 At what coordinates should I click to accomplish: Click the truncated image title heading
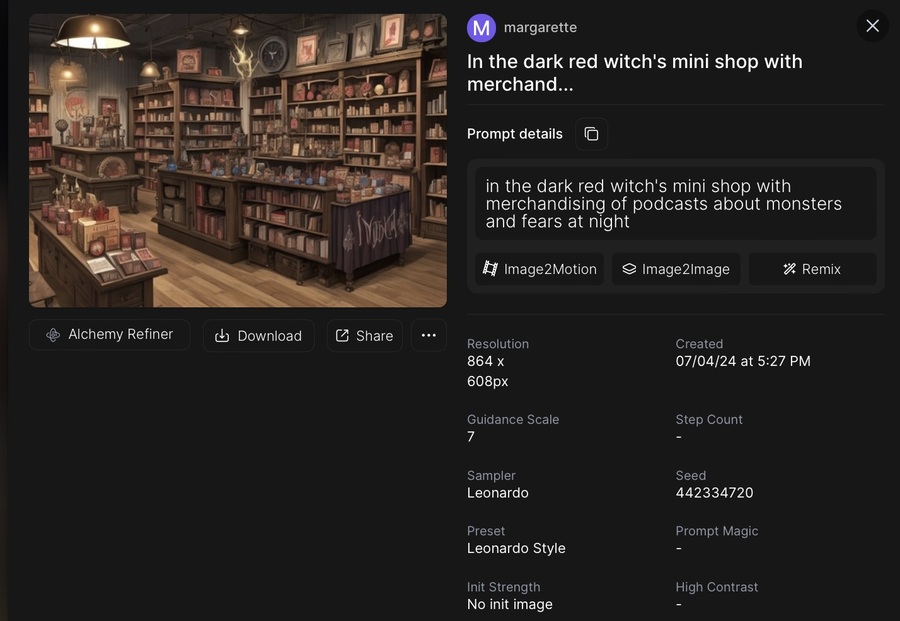point(634,73)
